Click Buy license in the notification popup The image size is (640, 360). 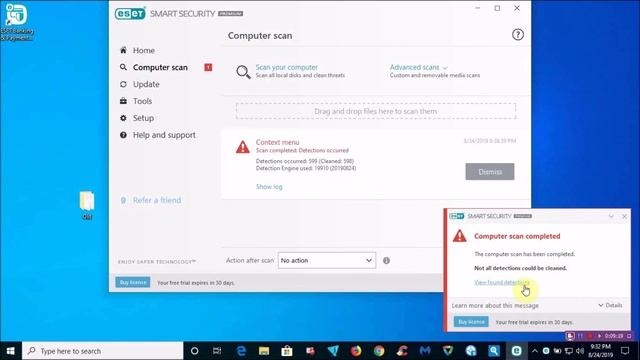click(471, 322)
